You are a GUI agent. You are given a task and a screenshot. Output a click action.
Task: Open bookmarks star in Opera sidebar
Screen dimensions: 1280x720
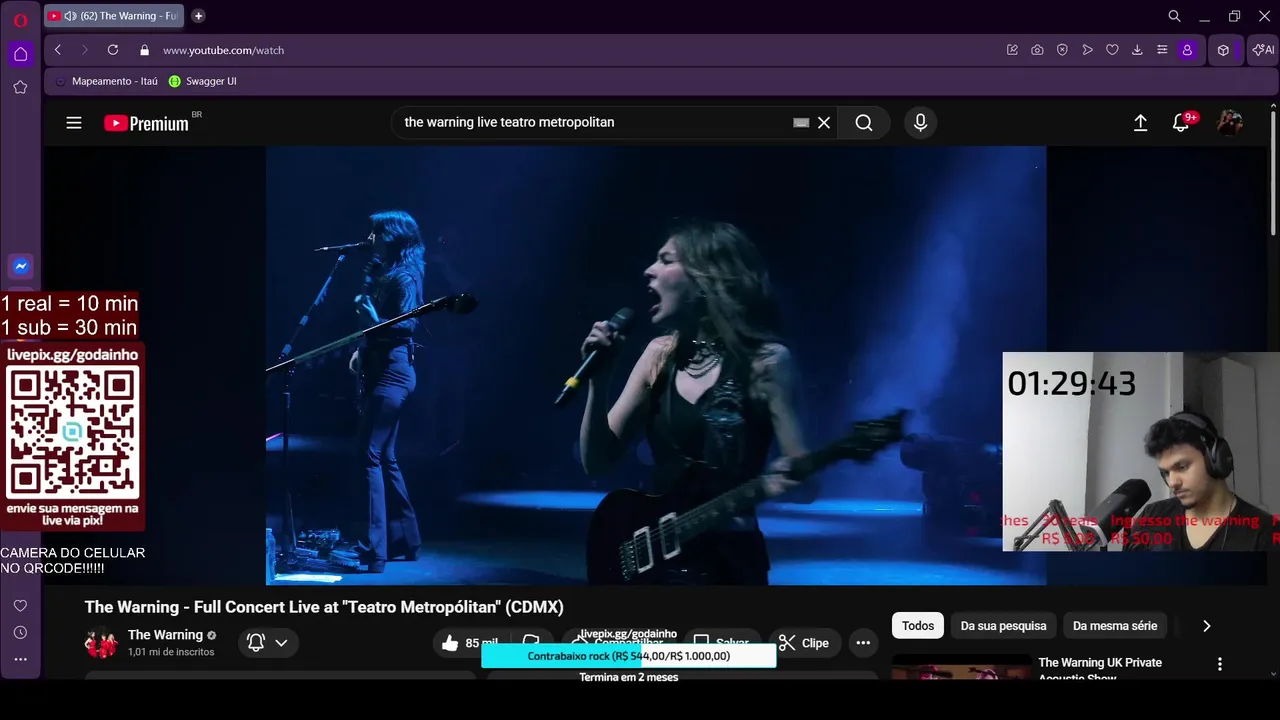click(x=20, y=87)
